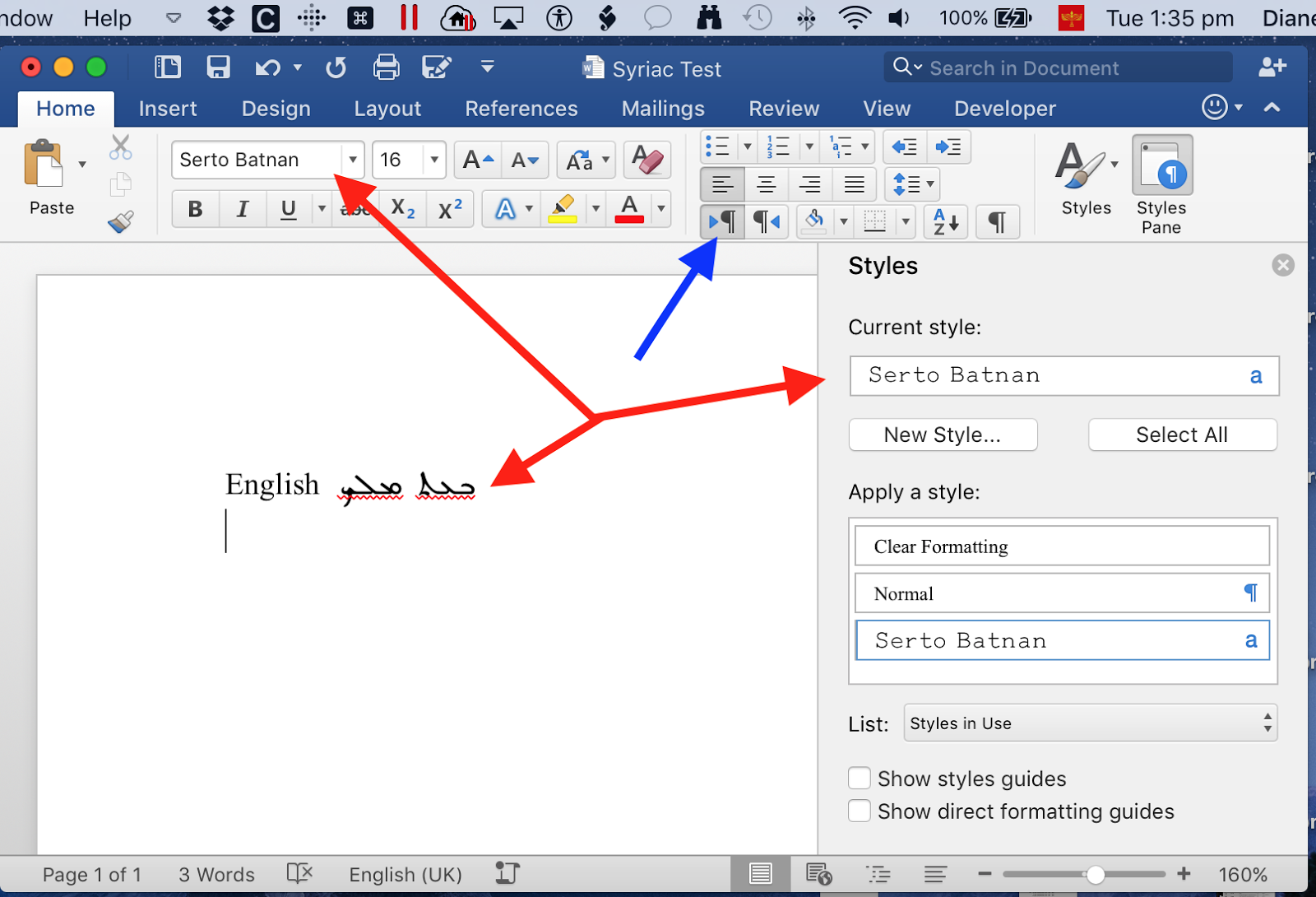Close the Styles pane

(1282, 265)
